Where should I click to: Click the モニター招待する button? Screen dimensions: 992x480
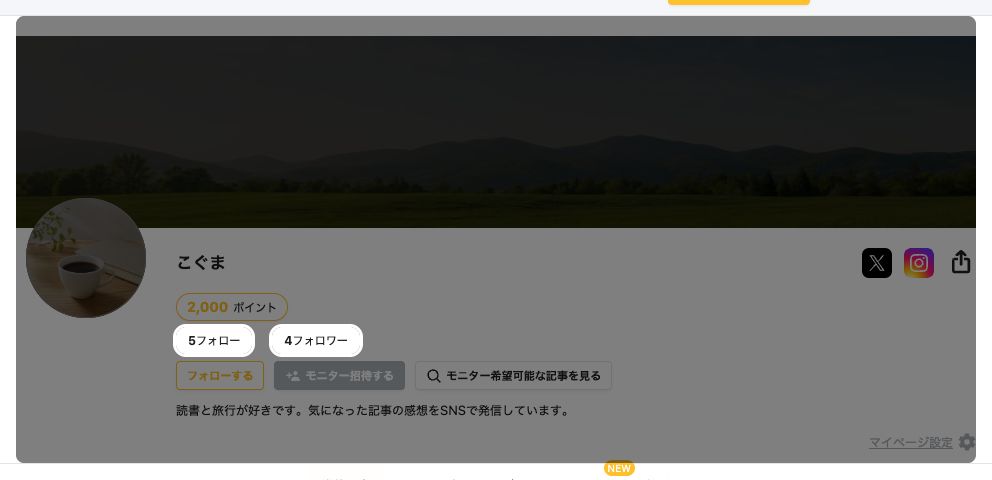pyautogui.click(x=339, y=376)
